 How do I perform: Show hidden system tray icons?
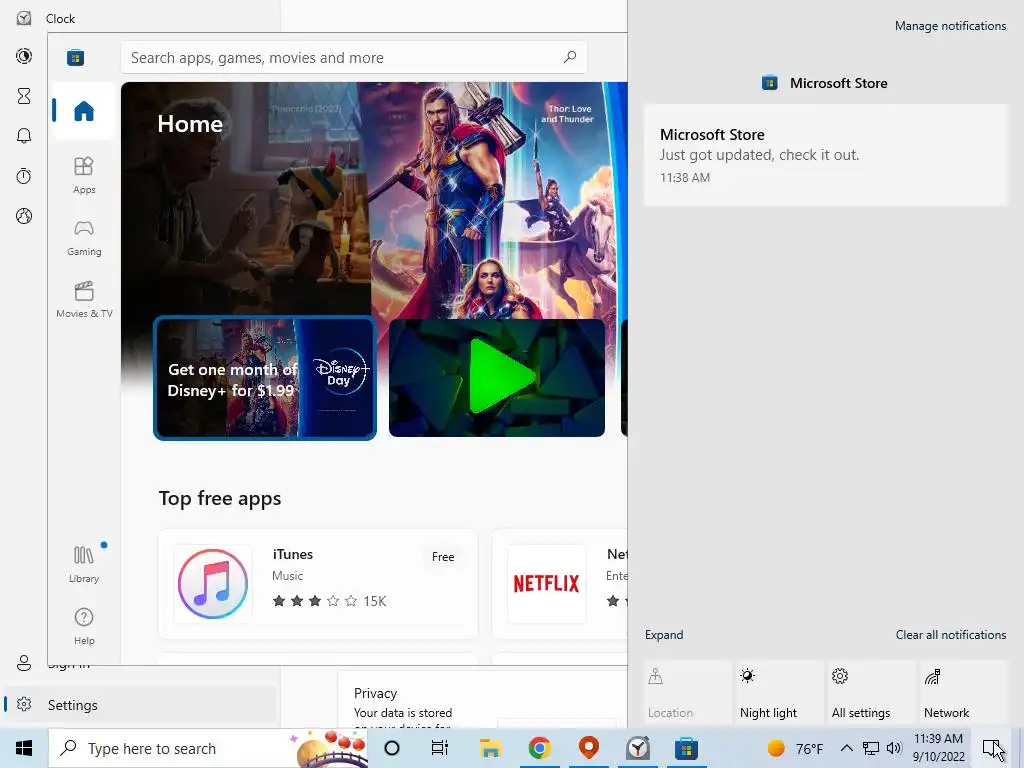[846, 748]
